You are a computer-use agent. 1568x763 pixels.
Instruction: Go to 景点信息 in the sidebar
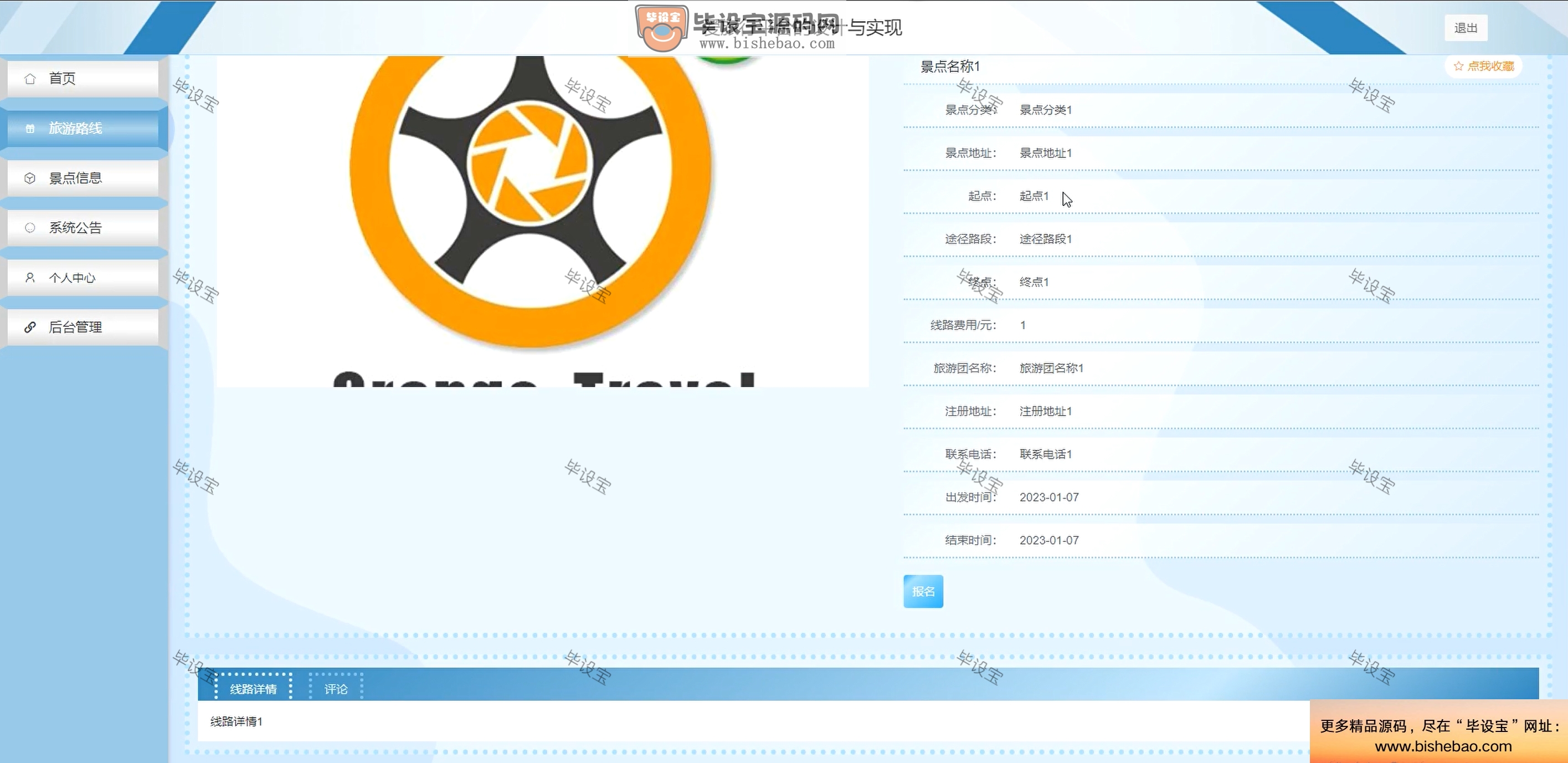click(84, 178)
